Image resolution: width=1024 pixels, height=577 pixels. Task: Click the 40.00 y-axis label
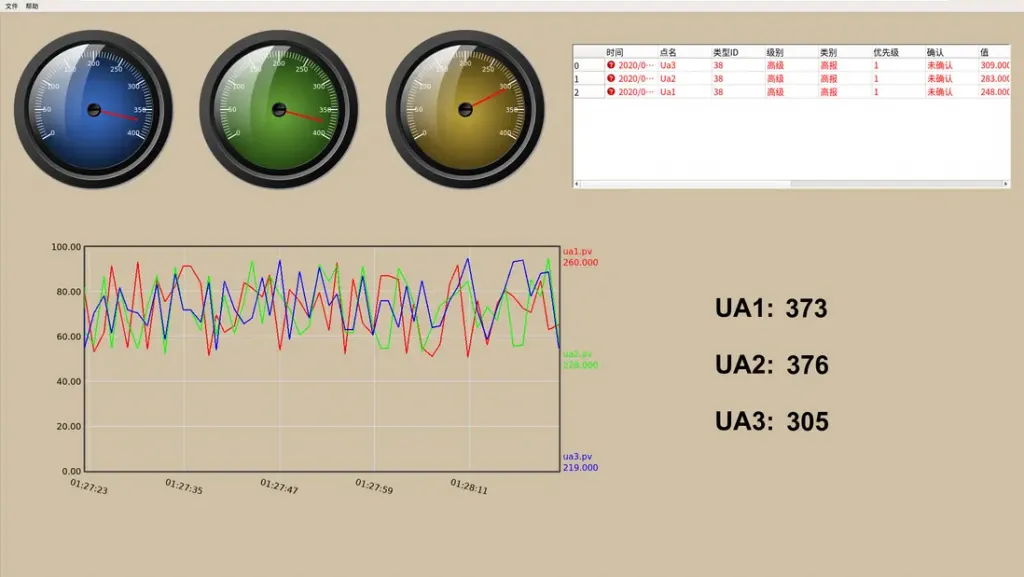click(69, 381)
